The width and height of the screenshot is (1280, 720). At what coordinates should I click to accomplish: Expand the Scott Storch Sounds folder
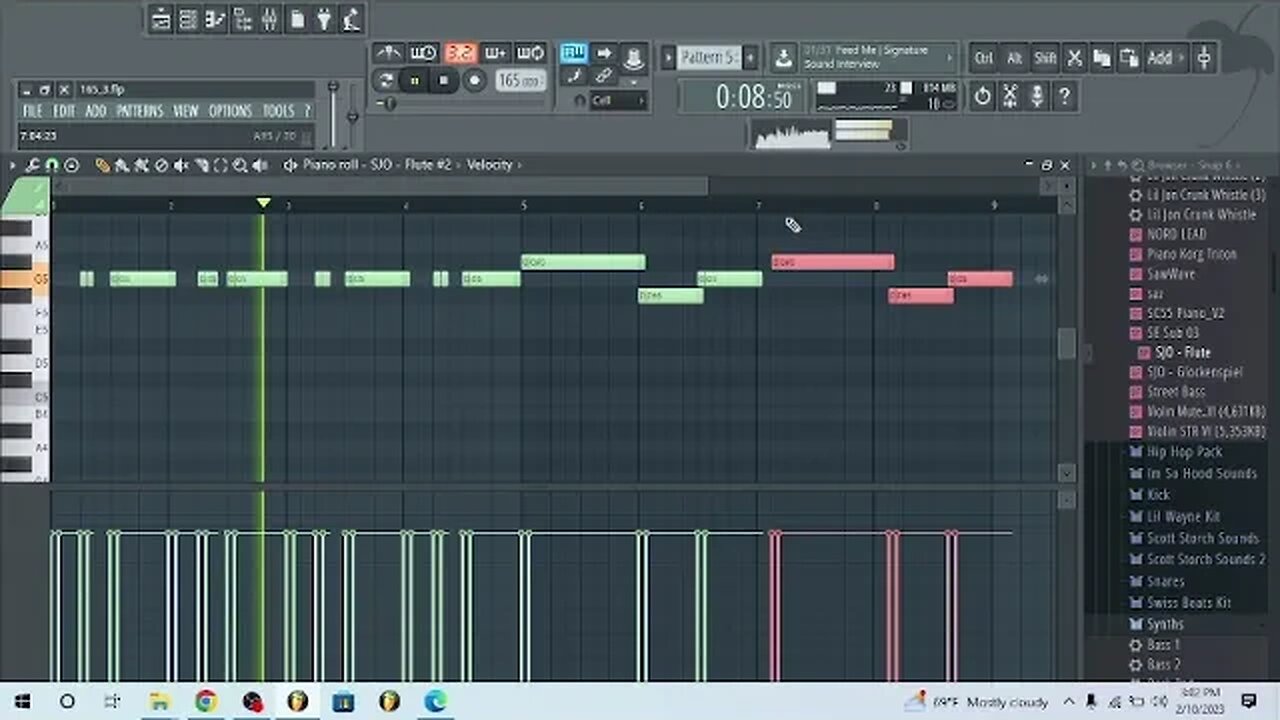pos(1203,538)
